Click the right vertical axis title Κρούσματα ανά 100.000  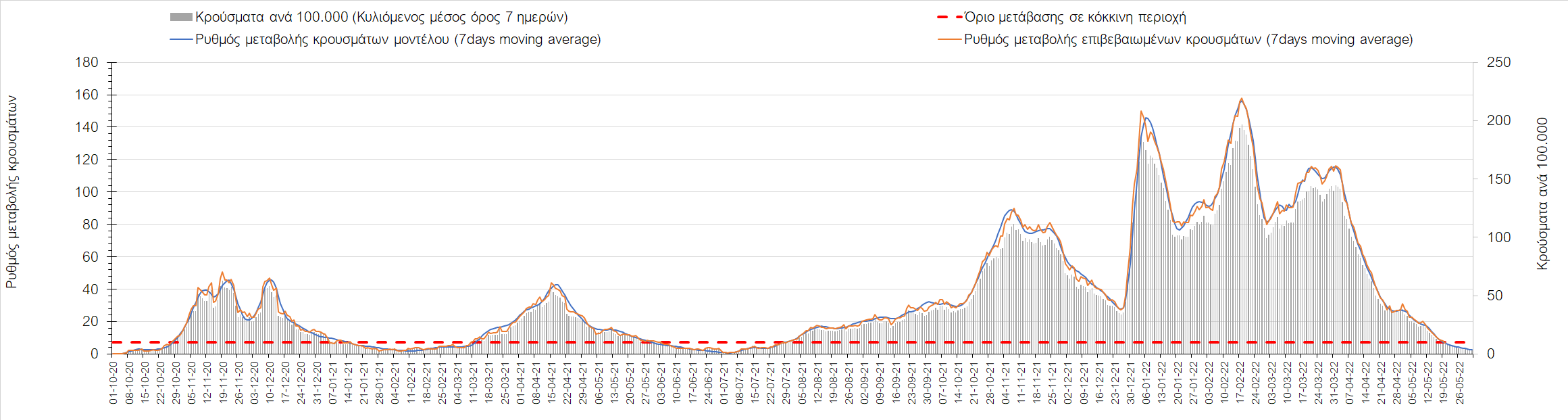click(x=1542, y=194)
